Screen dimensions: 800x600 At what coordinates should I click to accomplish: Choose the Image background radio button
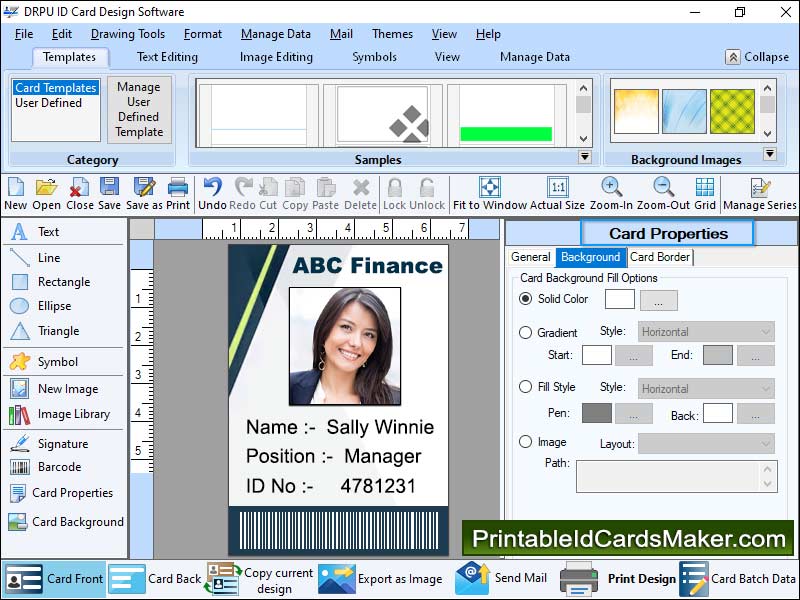(x=526, y=442)
